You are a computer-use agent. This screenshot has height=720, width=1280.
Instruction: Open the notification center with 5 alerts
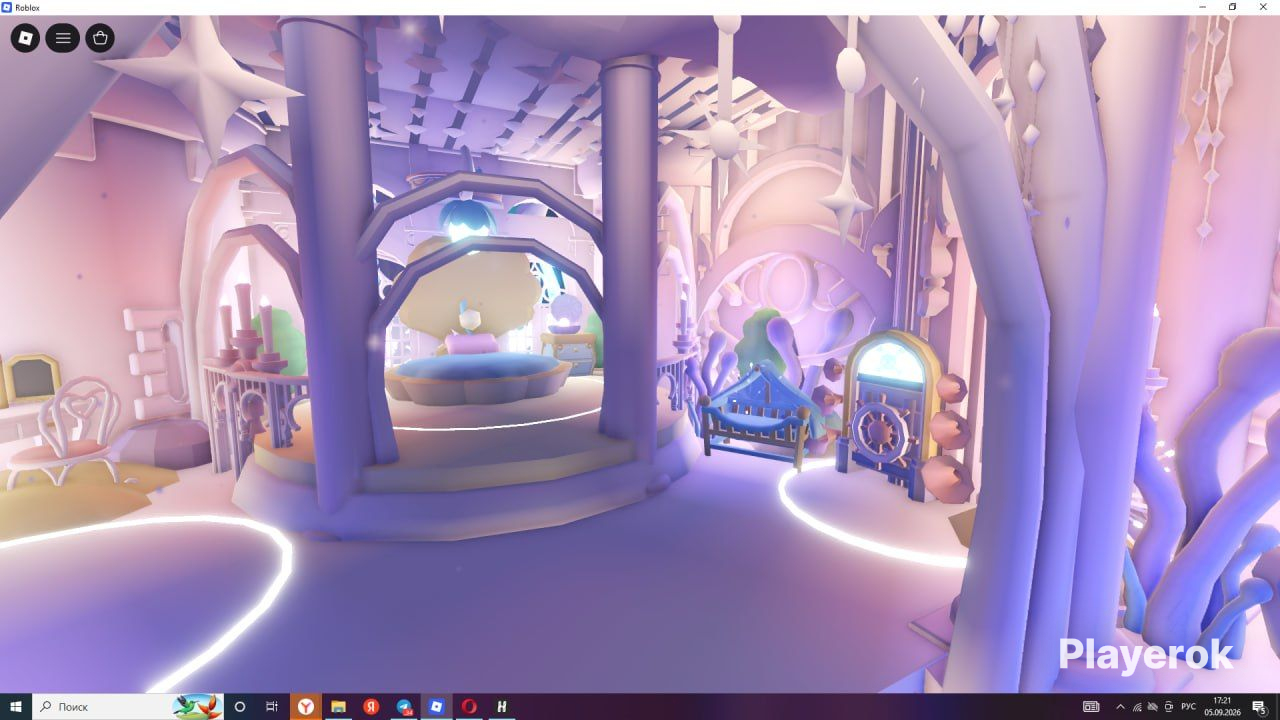point(1260,707)
